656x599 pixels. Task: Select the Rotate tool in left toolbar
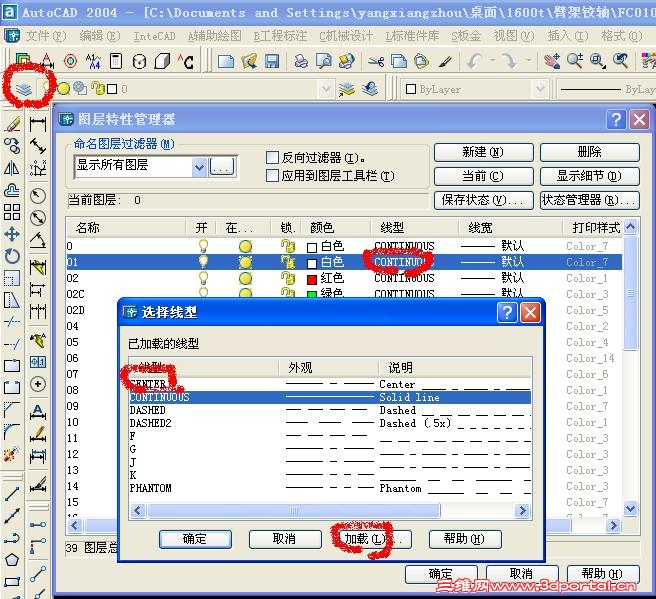point(12,256)
